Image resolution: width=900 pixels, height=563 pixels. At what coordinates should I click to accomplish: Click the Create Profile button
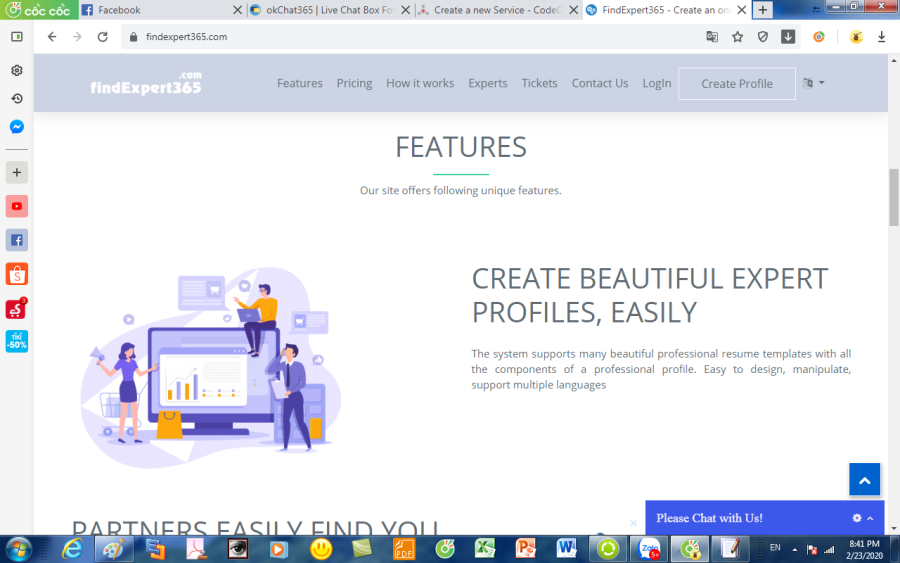coord(737,84)
